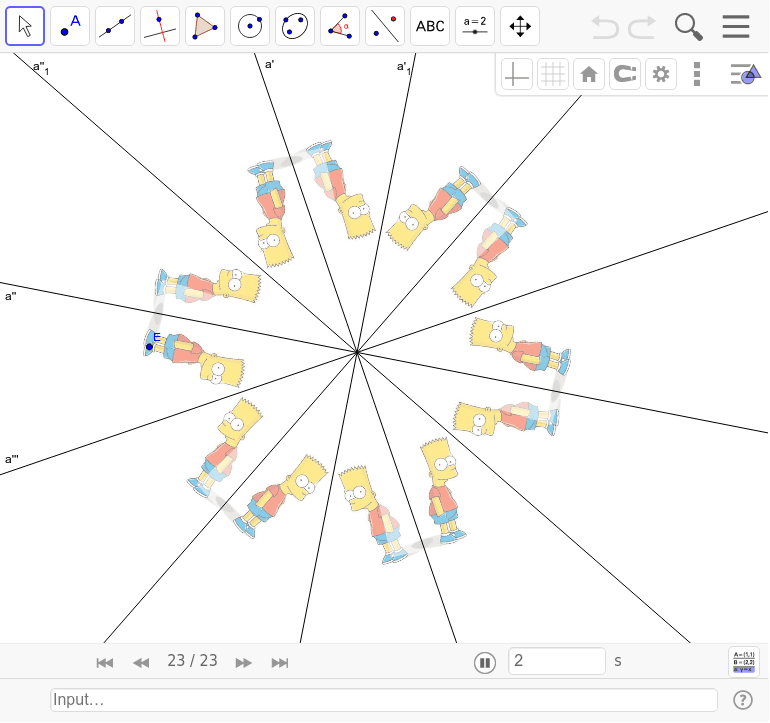Edit the playback delay seconds field
This screenshot has width=770, height=723.
(557, 661)
